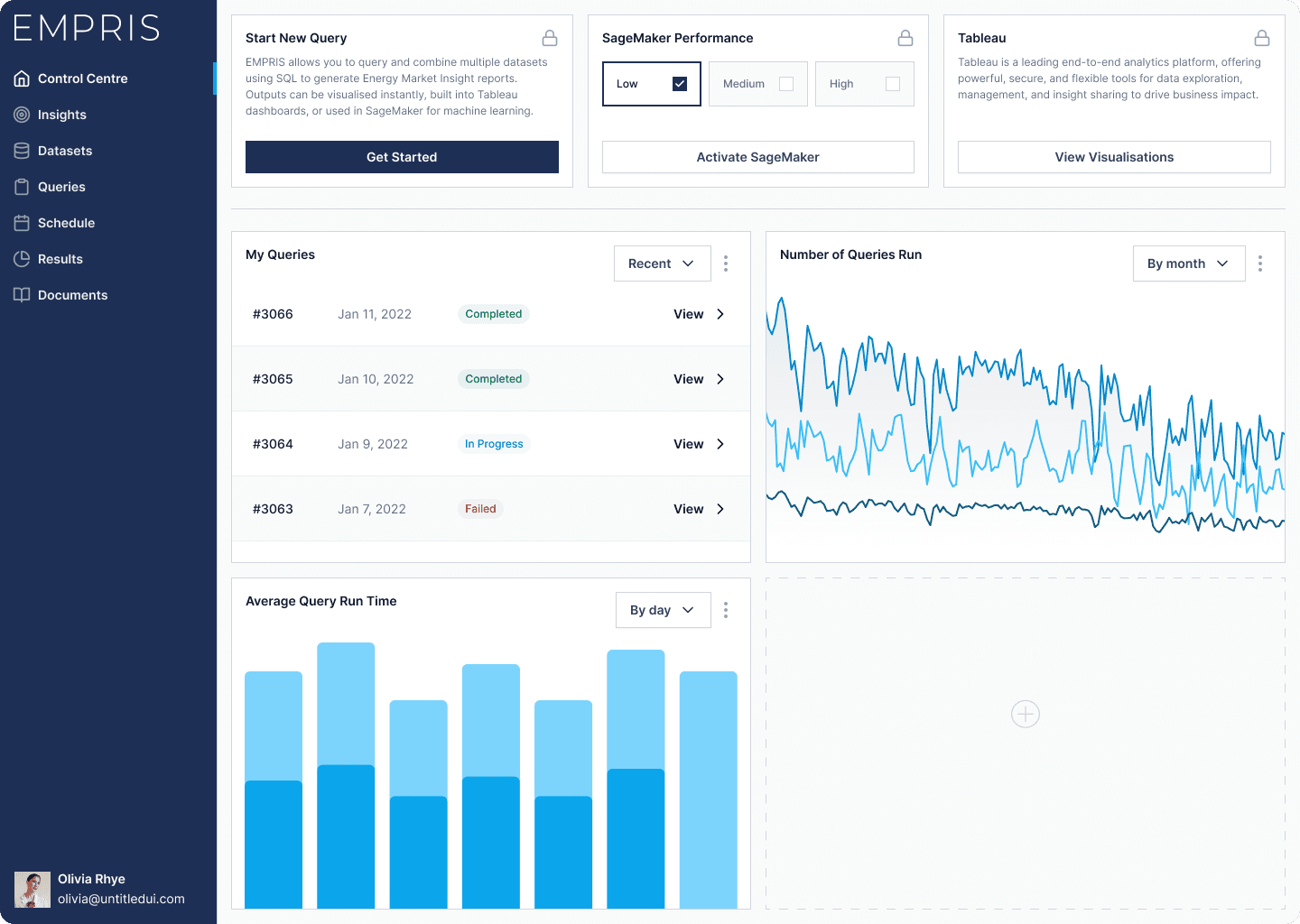
Task: Click lock icon on SageMaker Performance card
Action: tap(905, 38)
